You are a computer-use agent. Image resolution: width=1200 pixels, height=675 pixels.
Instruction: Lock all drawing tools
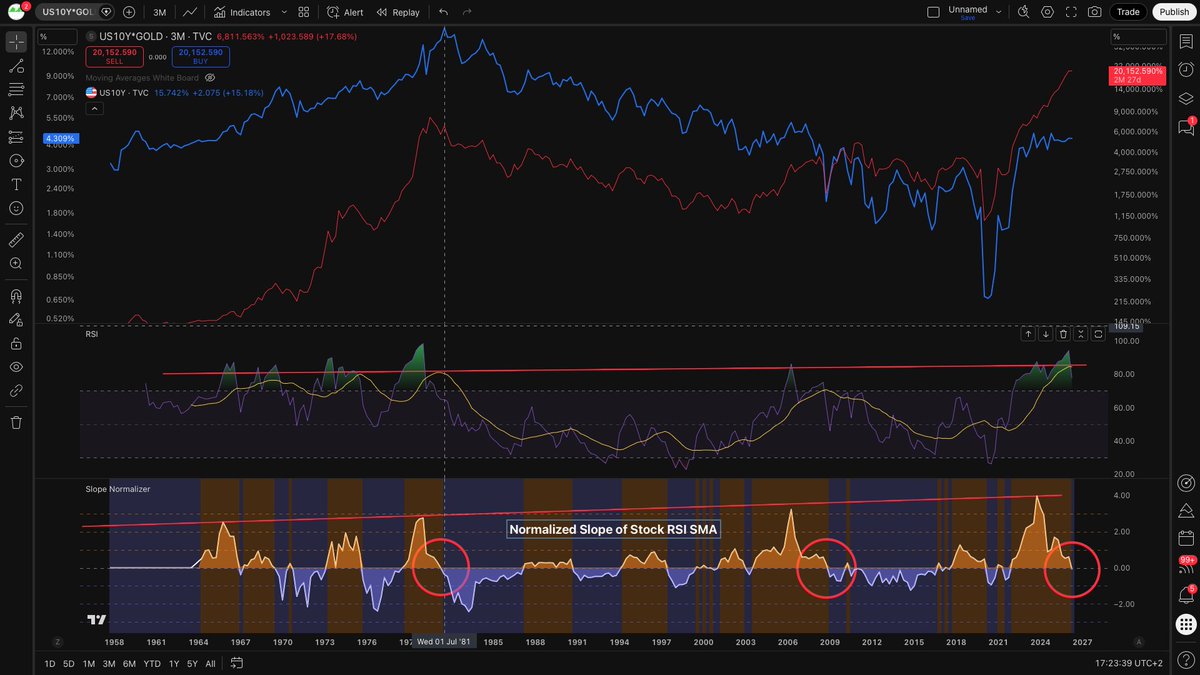16,343
